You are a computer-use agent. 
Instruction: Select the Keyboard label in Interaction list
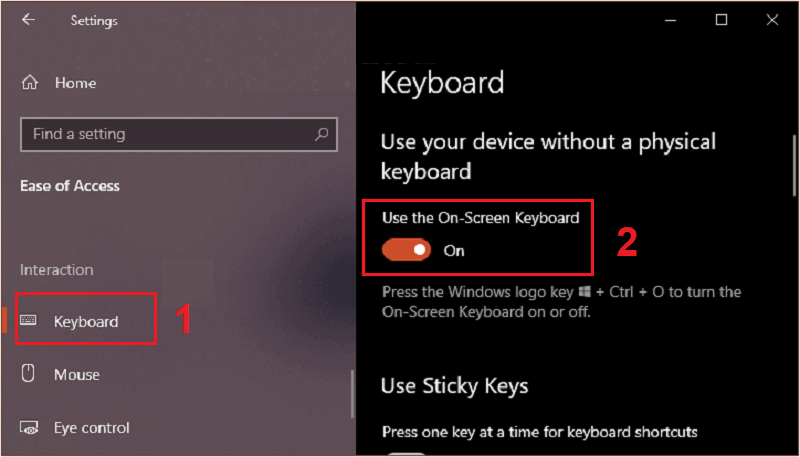click(x=86, y=322)
